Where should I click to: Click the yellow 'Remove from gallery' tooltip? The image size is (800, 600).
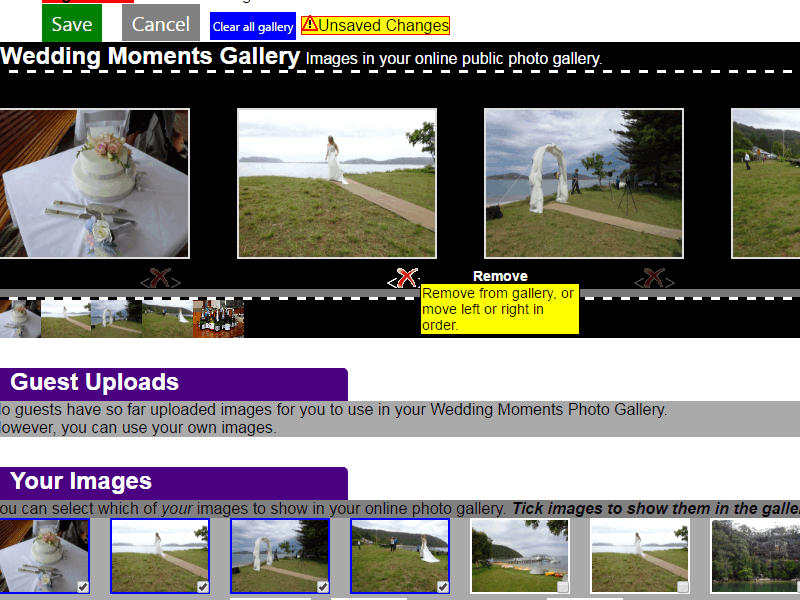pyautogui.click(x=499, y=309)
